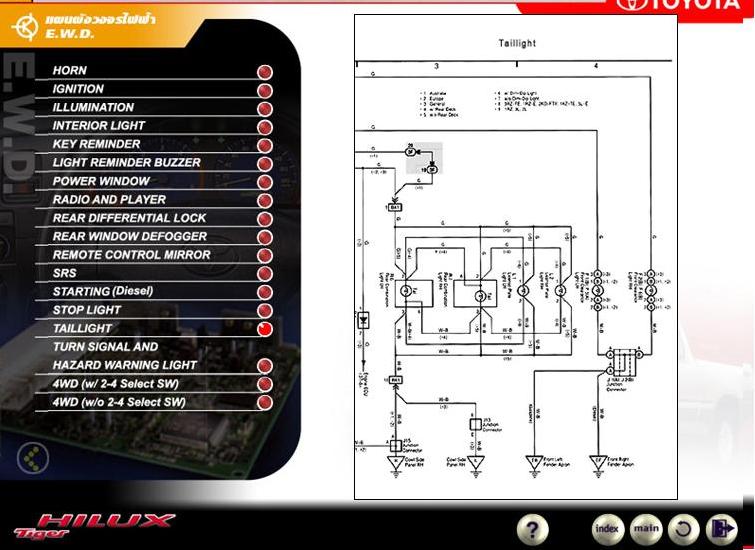Screen dimensions: 755x550
Task: Select REAR WINDOW DEFOGGER entry
Action: pyautogui.click(x=129, y=236)
